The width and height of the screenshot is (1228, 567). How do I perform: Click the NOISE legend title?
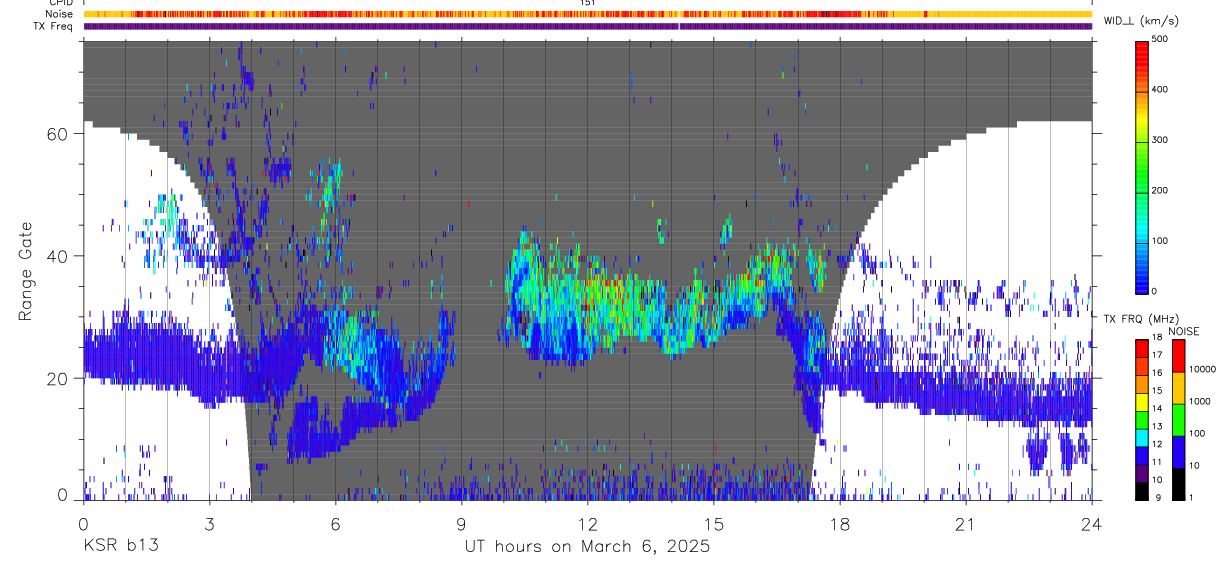coord(1184,331)
